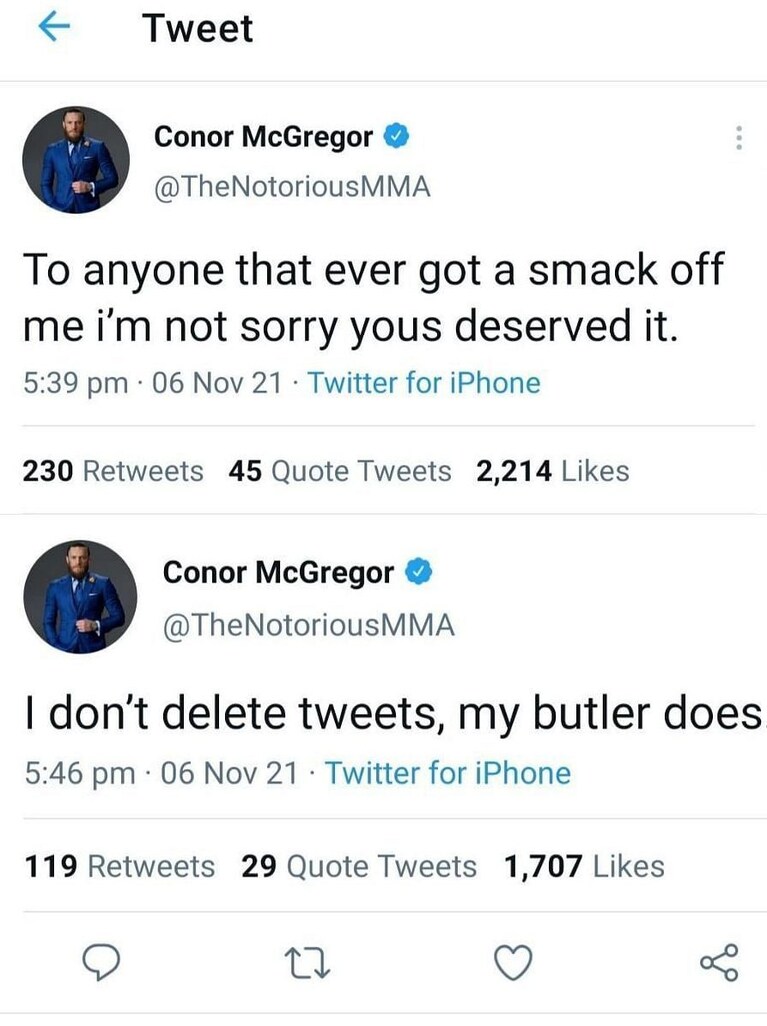Screen dimensions: 767x1026
Task: Open the second tweet's profile picture
Action: click(x=80, y=596)
